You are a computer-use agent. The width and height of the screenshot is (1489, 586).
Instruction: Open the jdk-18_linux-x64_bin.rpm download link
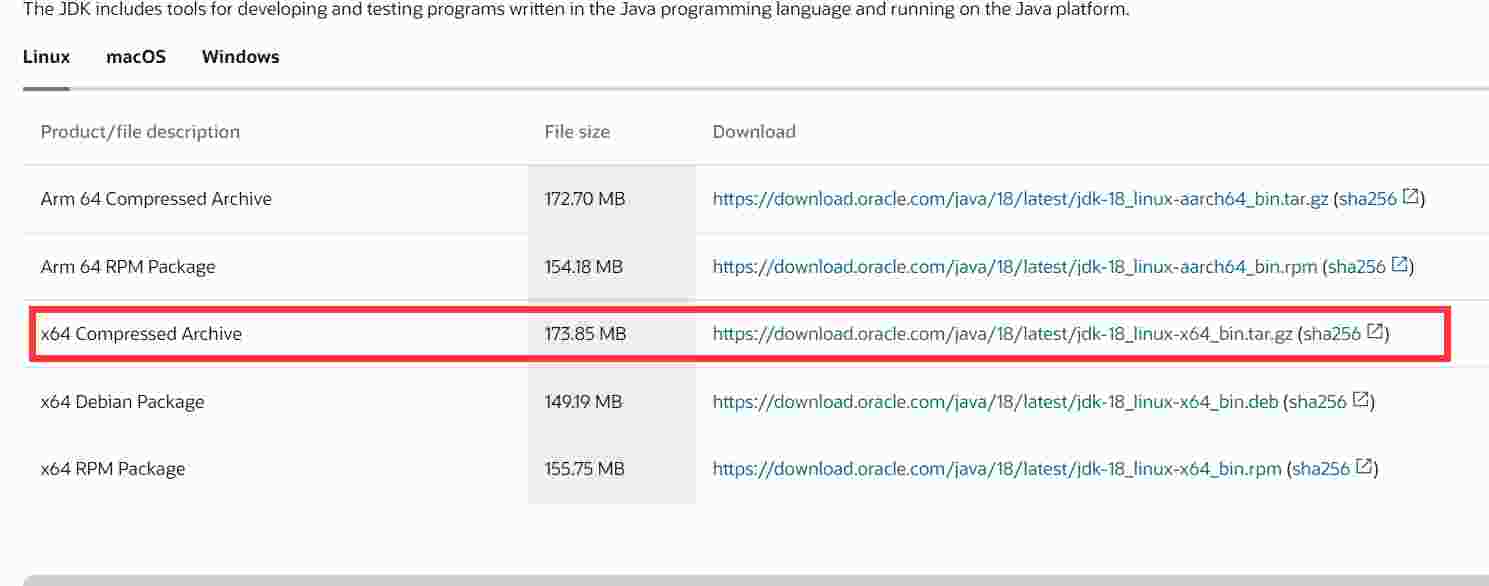[997, 469]
